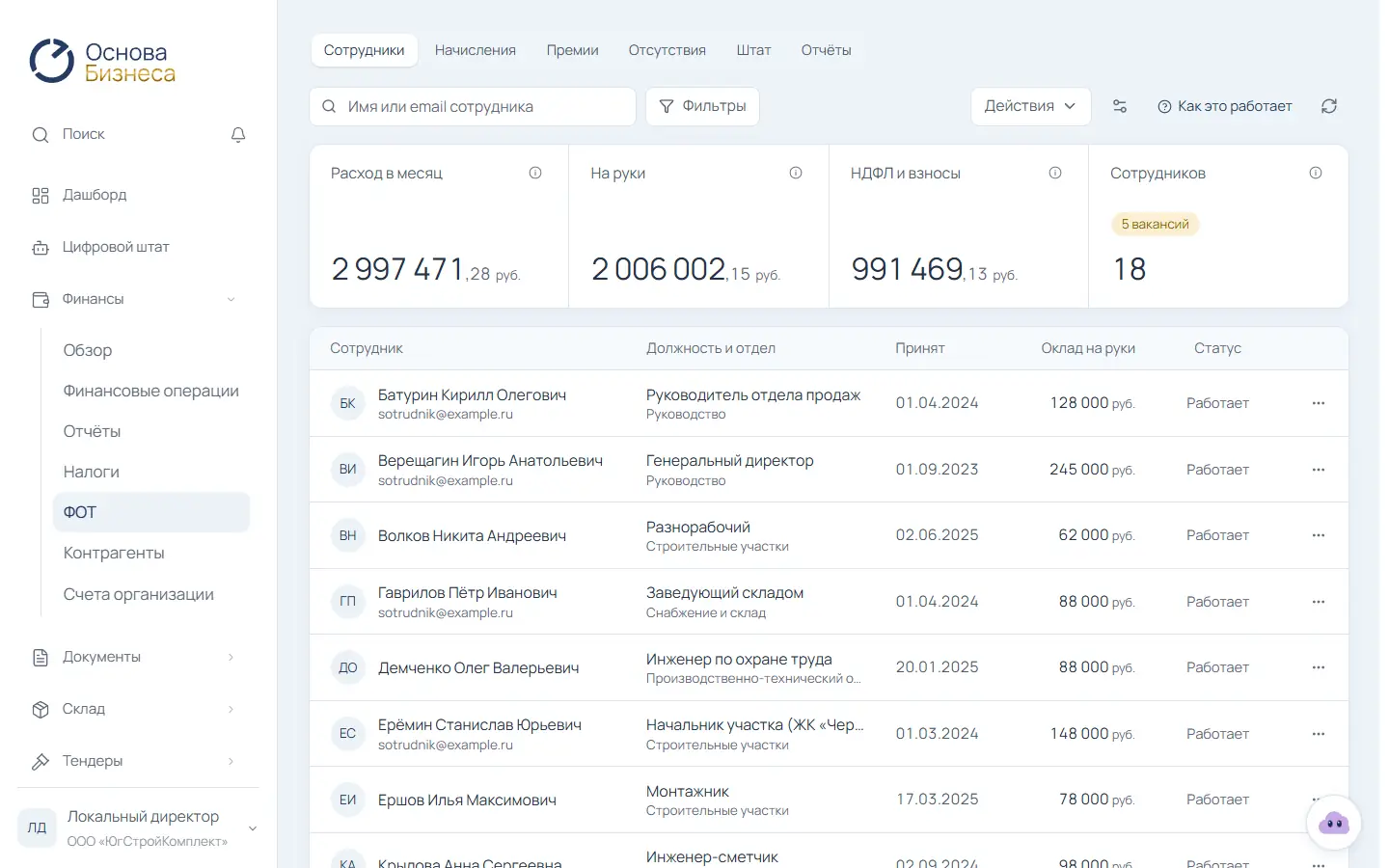Open three-dots menu for Батурин Кирилл Олегович
The image size is (1389, 868).
(x=1319, y=403)
